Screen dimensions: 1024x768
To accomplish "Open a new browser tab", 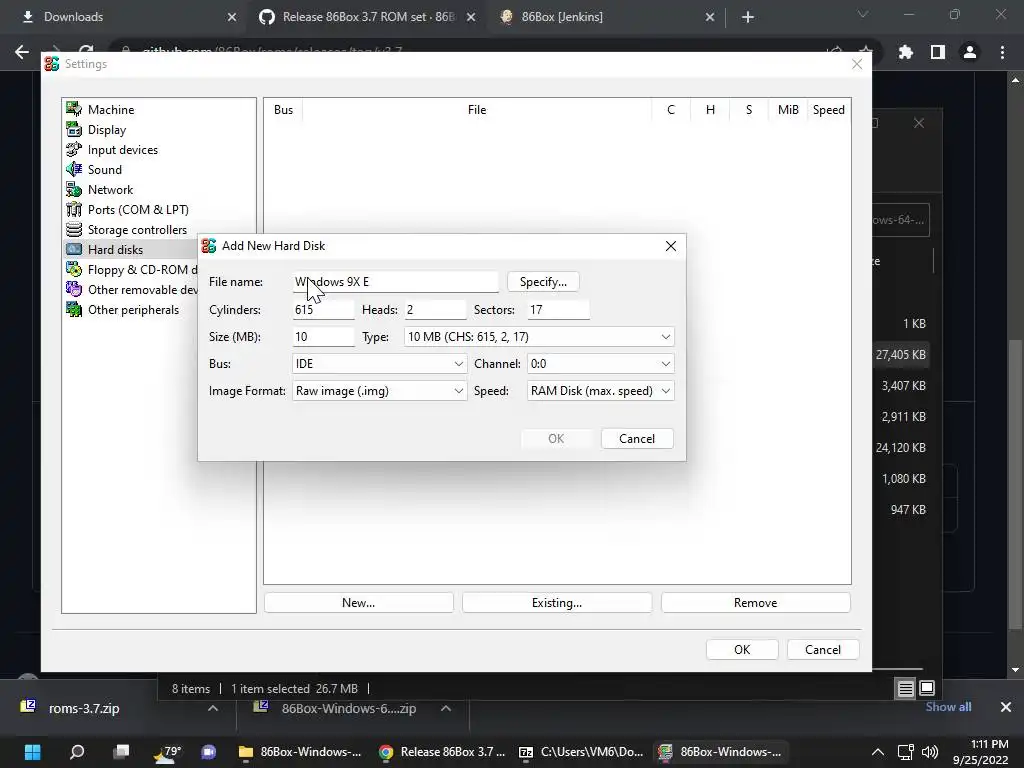I will [748, 17].
